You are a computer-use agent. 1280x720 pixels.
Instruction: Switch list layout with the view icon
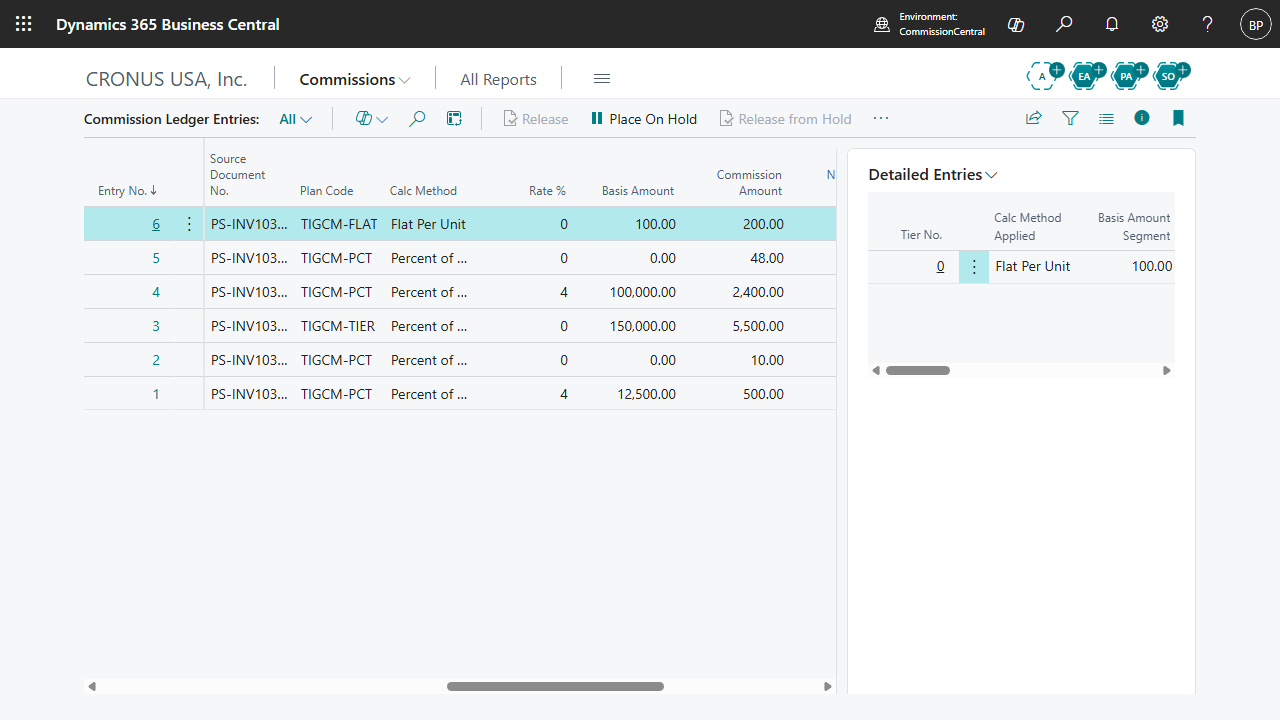pos(1106,118)
